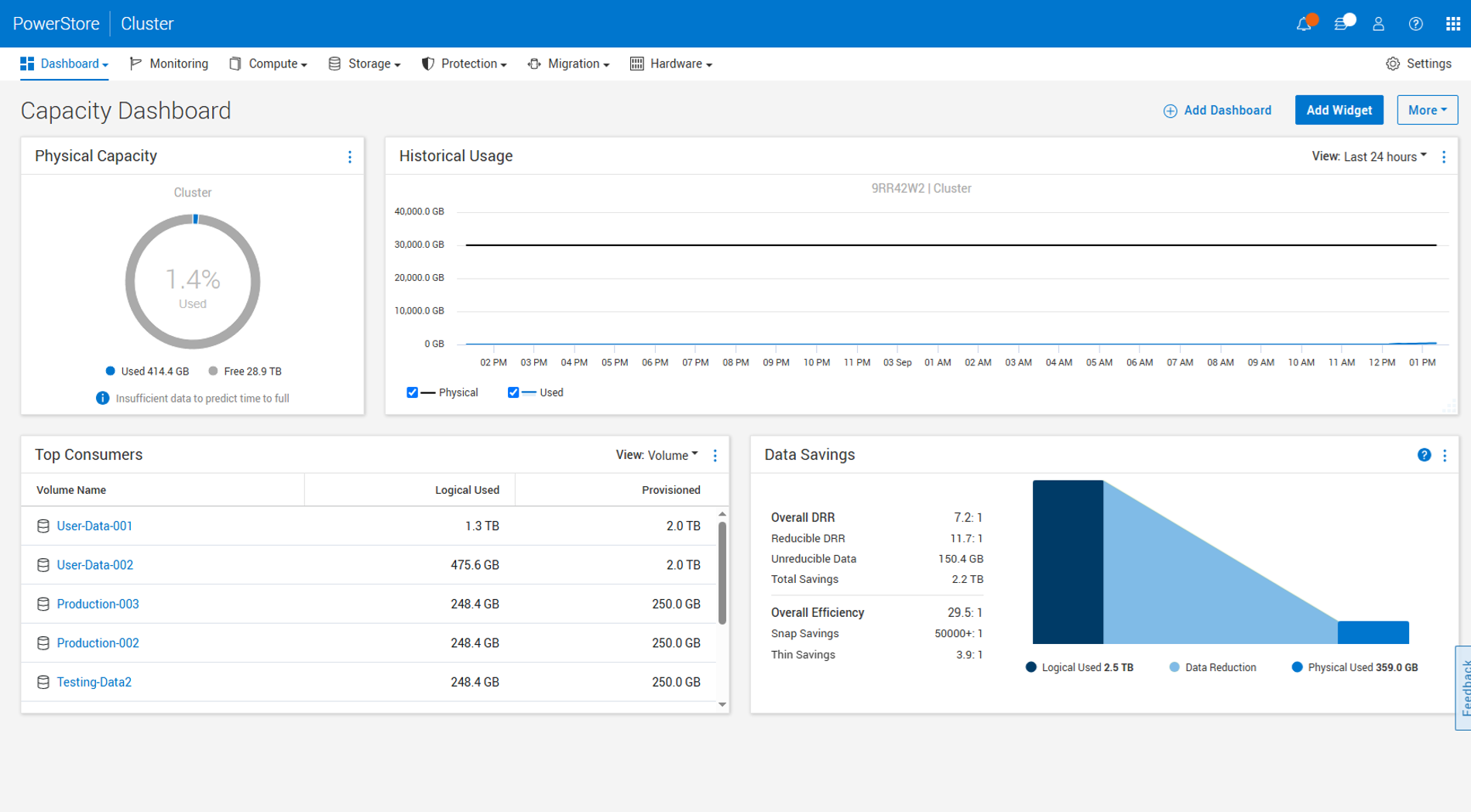1471x812 pixels.
Task: Click the Monitoring flag icon
Action: point(135,63)
